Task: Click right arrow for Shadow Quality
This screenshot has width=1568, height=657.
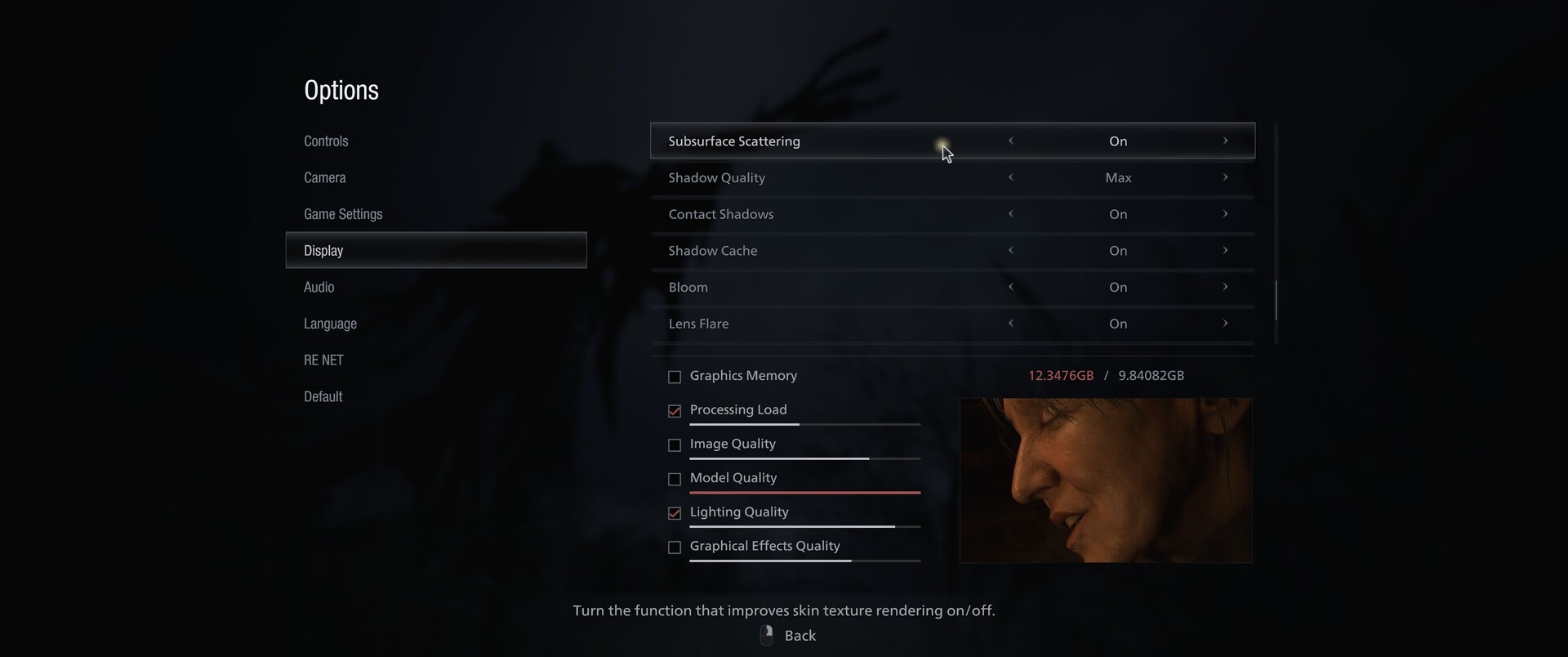Action: click(x=1225, y=177)
